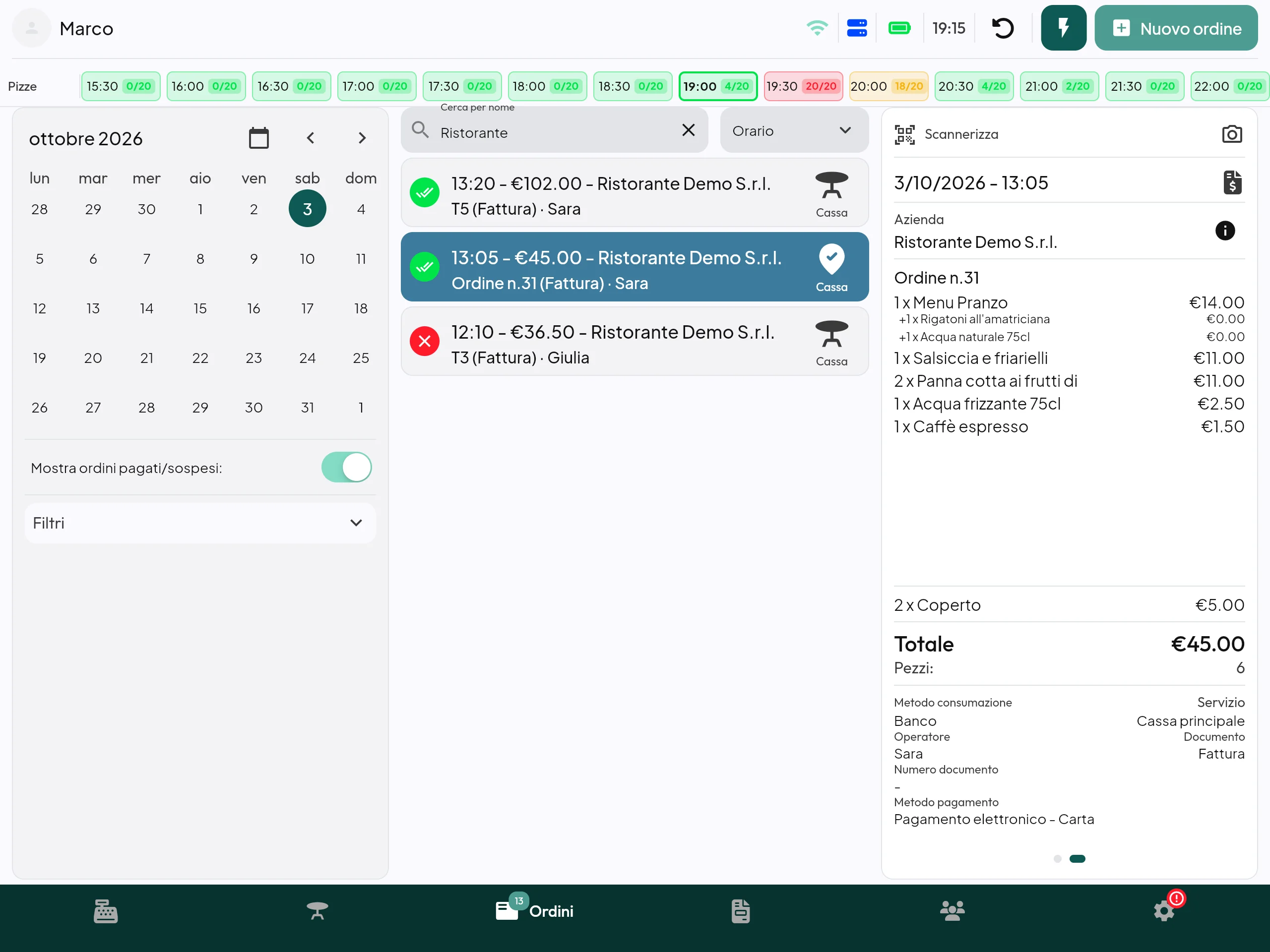Show company info for Ristorante Demo S.r.l.
This screenshot has height=952, width=1270.
click(x=1225, y=231)
